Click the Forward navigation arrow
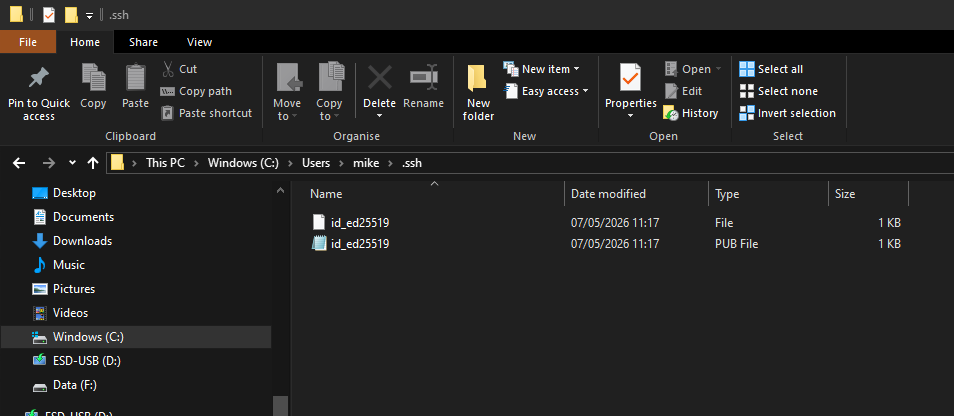Image resolution: width=954 pixels, height=416 pixels. point(49,163)
